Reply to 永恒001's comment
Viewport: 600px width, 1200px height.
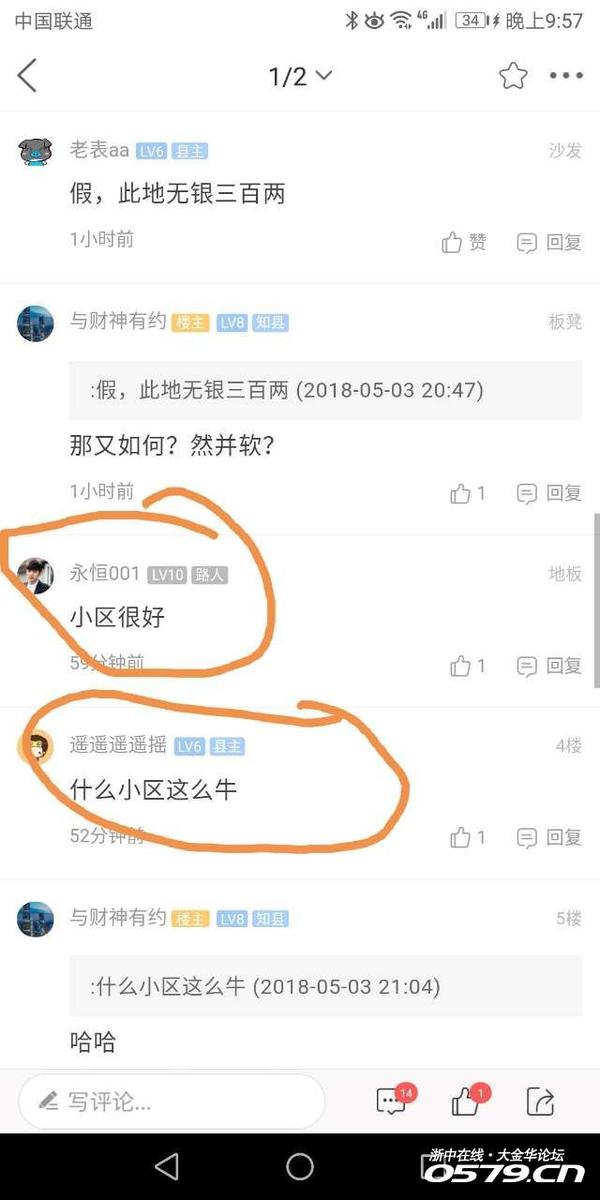[549, 665]
